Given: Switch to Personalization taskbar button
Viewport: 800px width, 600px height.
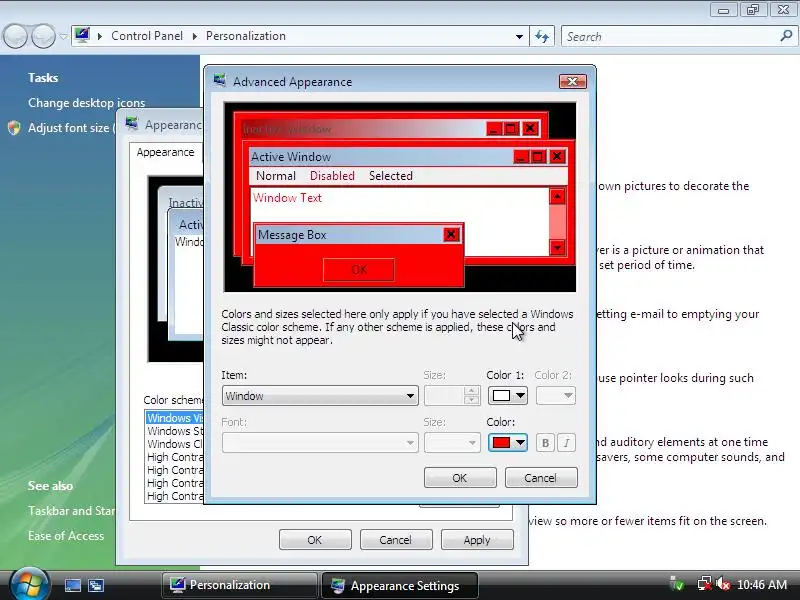Looking at the screenshot, I should tap(240, 585).
